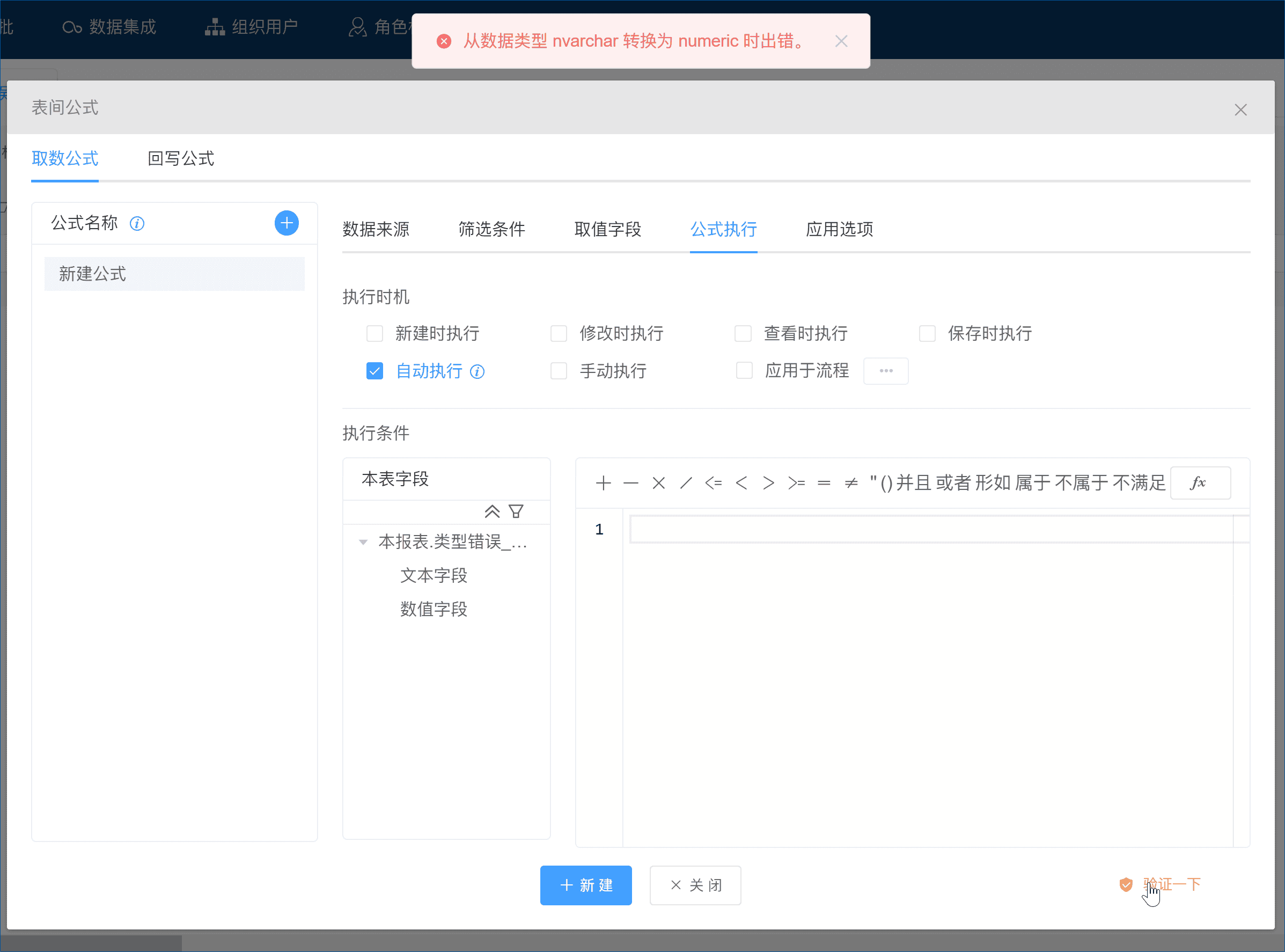This screenshot has height=952, width=1285.
Task: Open the fx function picker
Action: 1200,483
